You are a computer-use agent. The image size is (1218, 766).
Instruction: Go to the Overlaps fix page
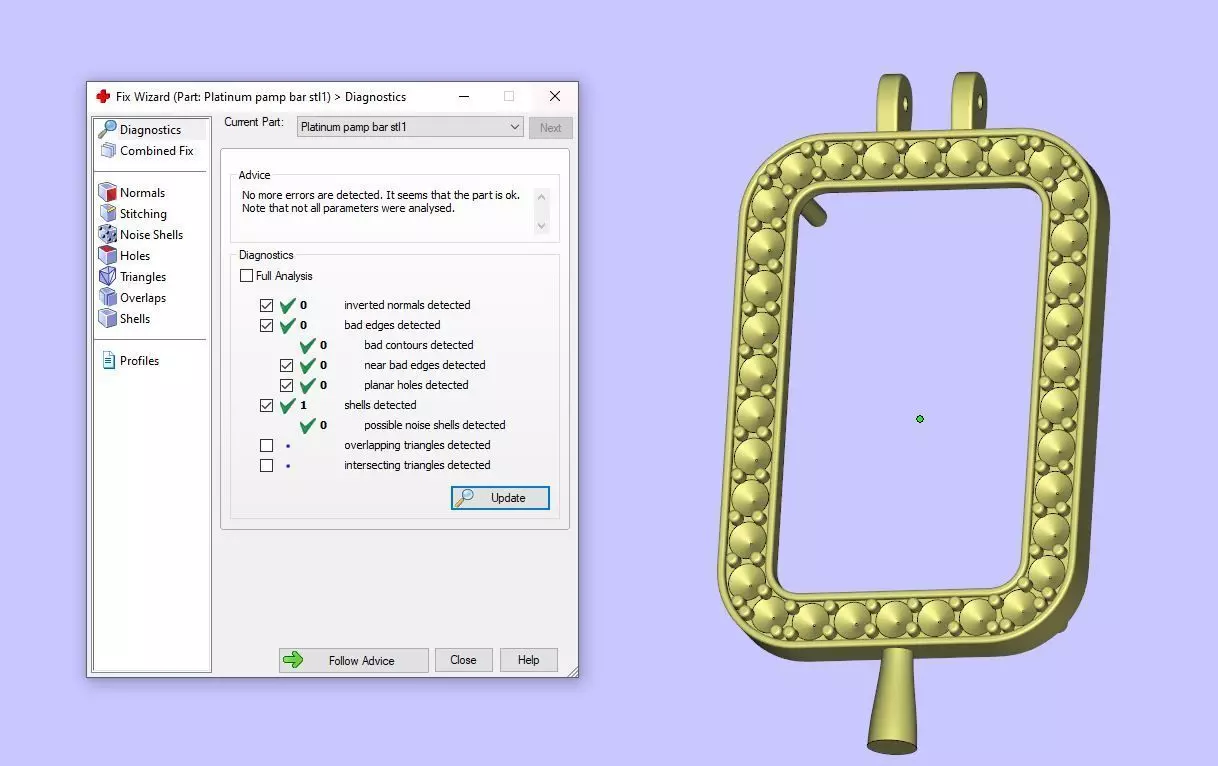point(132,297)
